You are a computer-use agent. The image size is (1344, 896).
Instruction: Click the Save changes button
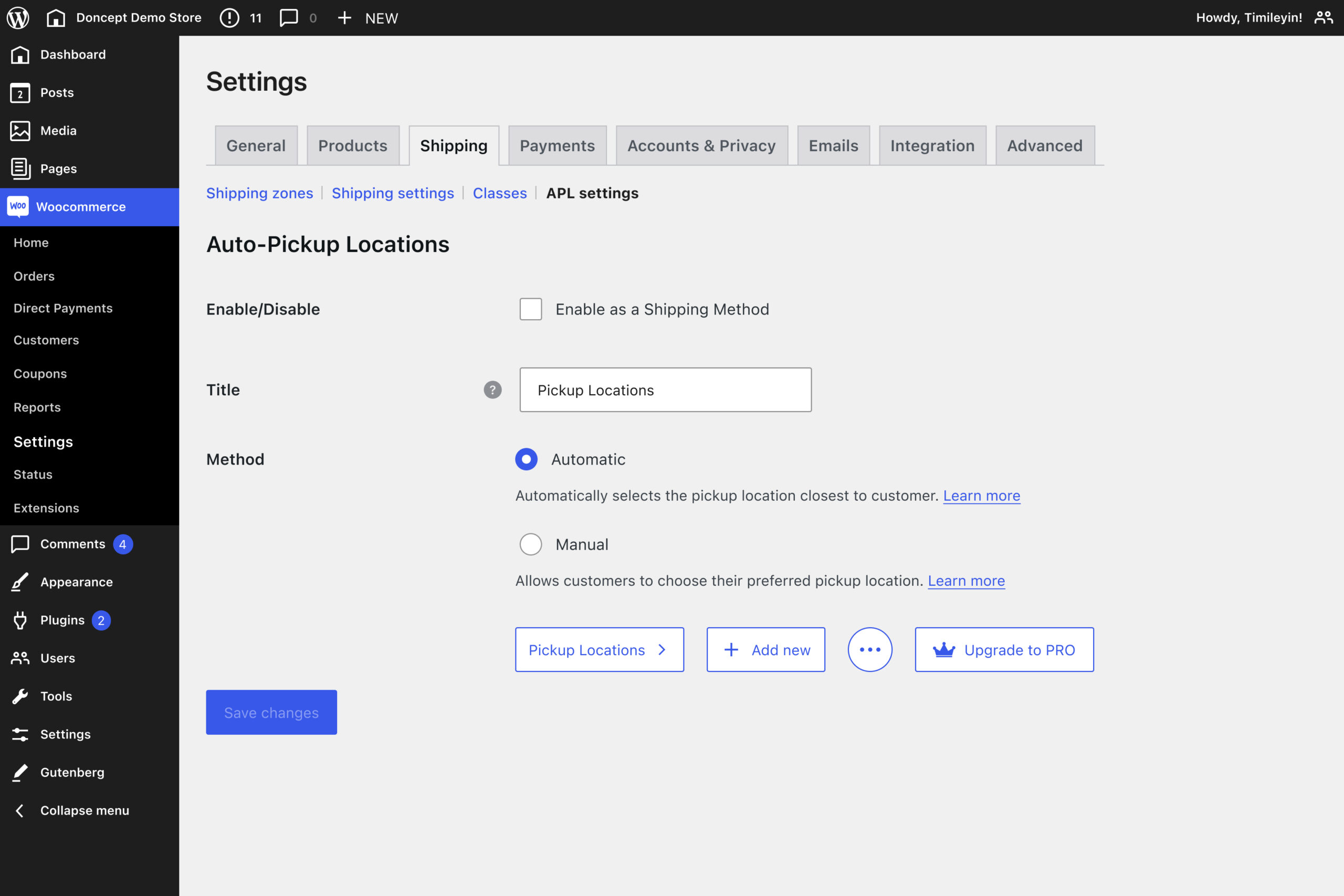coord(271,713)
